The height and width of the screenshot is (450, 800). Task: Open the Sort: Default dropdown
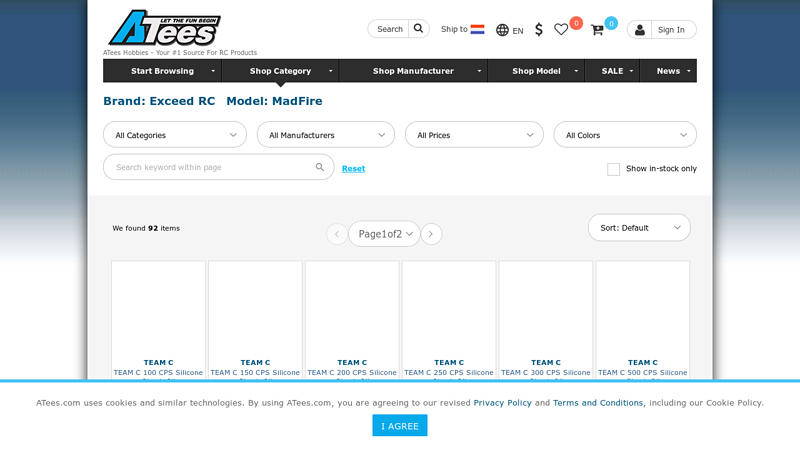click(x=639, y=228)
